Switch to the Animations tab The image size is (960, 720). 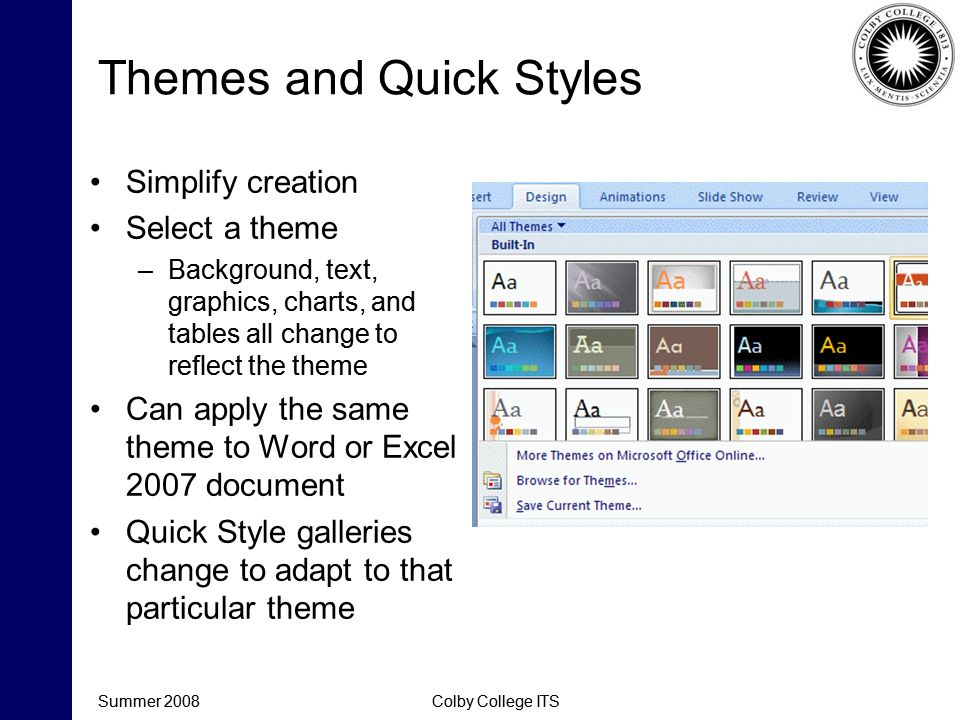[632, 197]
